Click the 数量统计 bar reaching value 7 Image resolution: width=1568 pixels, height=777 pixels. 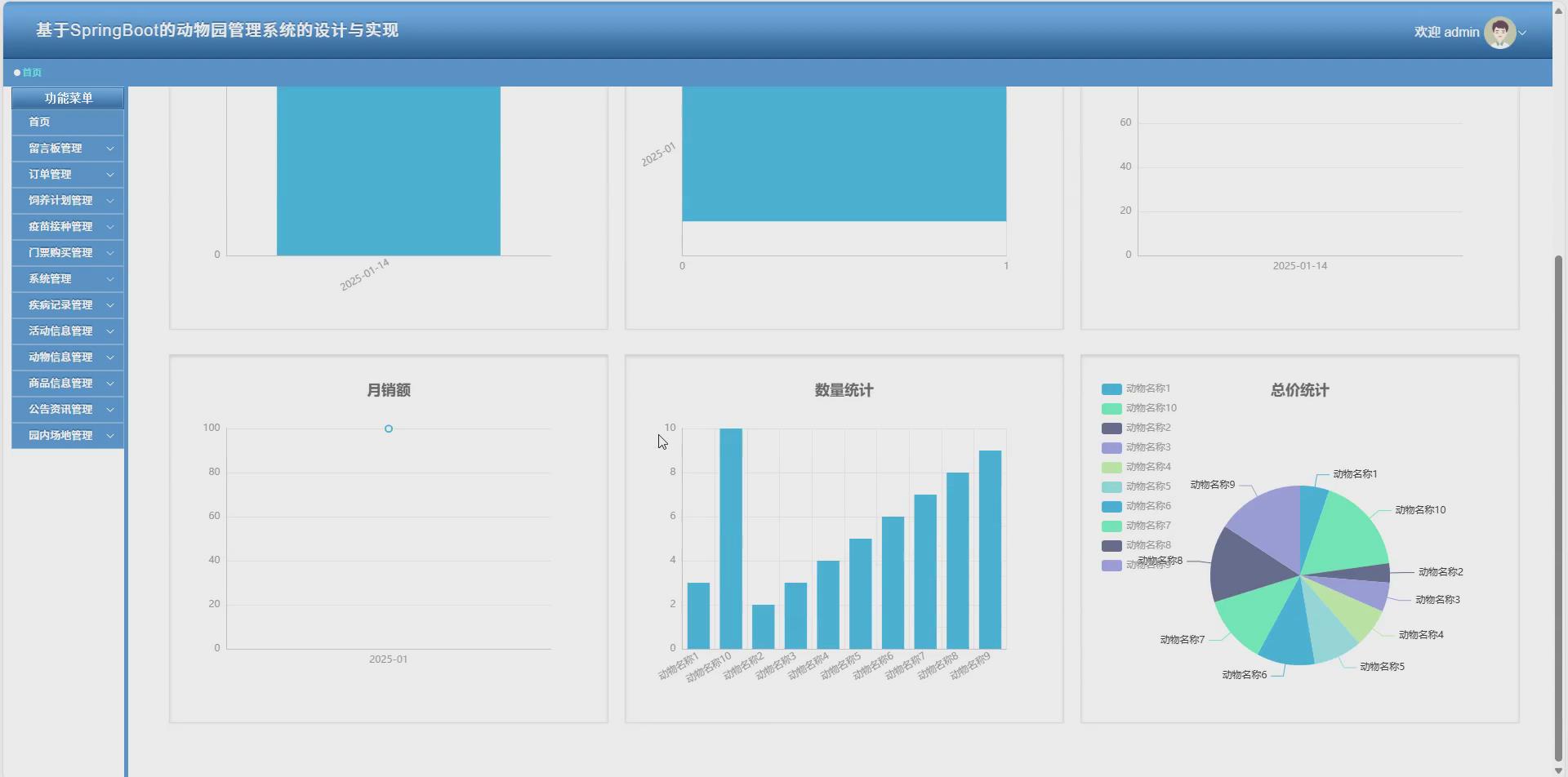tap(925, 571)
